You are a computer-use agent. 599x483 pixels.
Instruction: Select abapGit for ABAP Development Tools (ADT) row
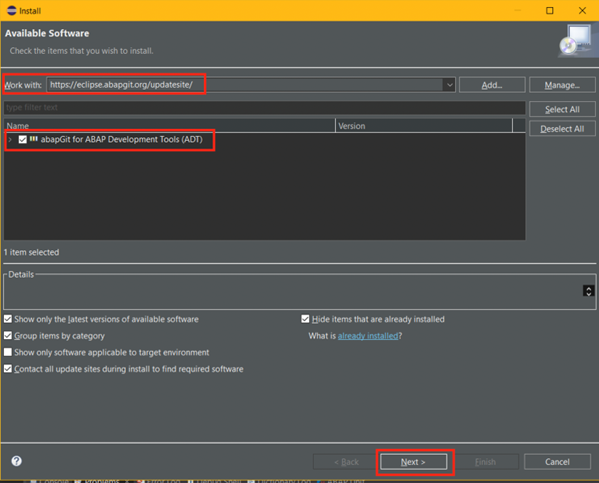point(264,139)
